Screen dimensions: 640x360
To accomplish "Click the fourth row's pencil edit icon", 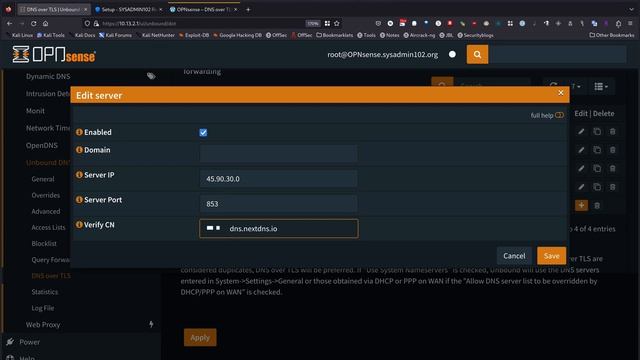I will 581,187.
